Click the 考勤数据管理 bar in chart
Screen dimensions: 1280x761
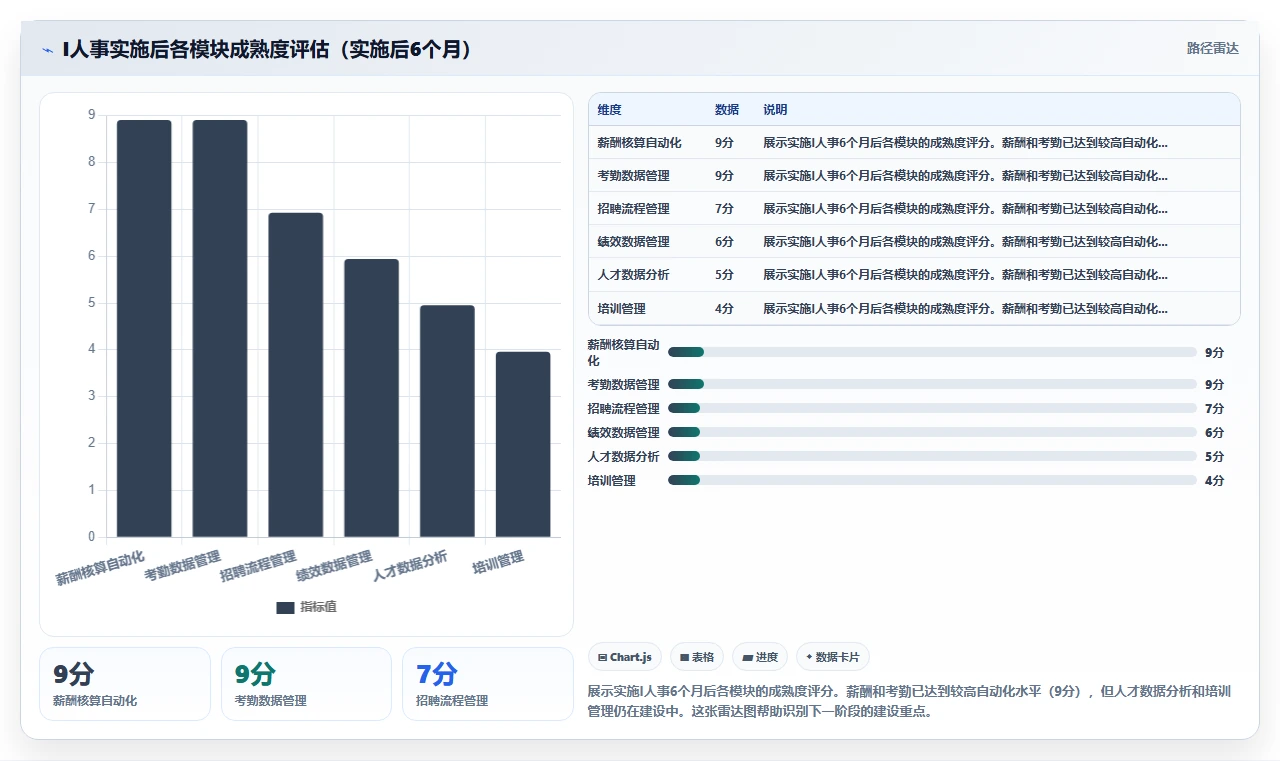point(220,328)
